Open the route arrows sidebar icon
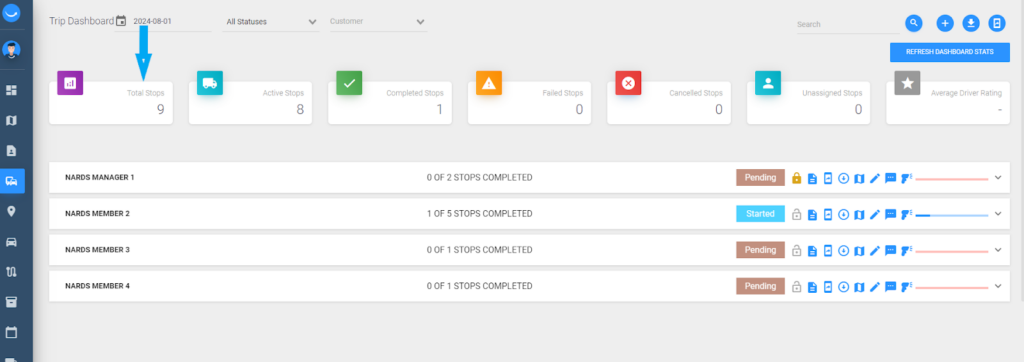 [11, 272]
